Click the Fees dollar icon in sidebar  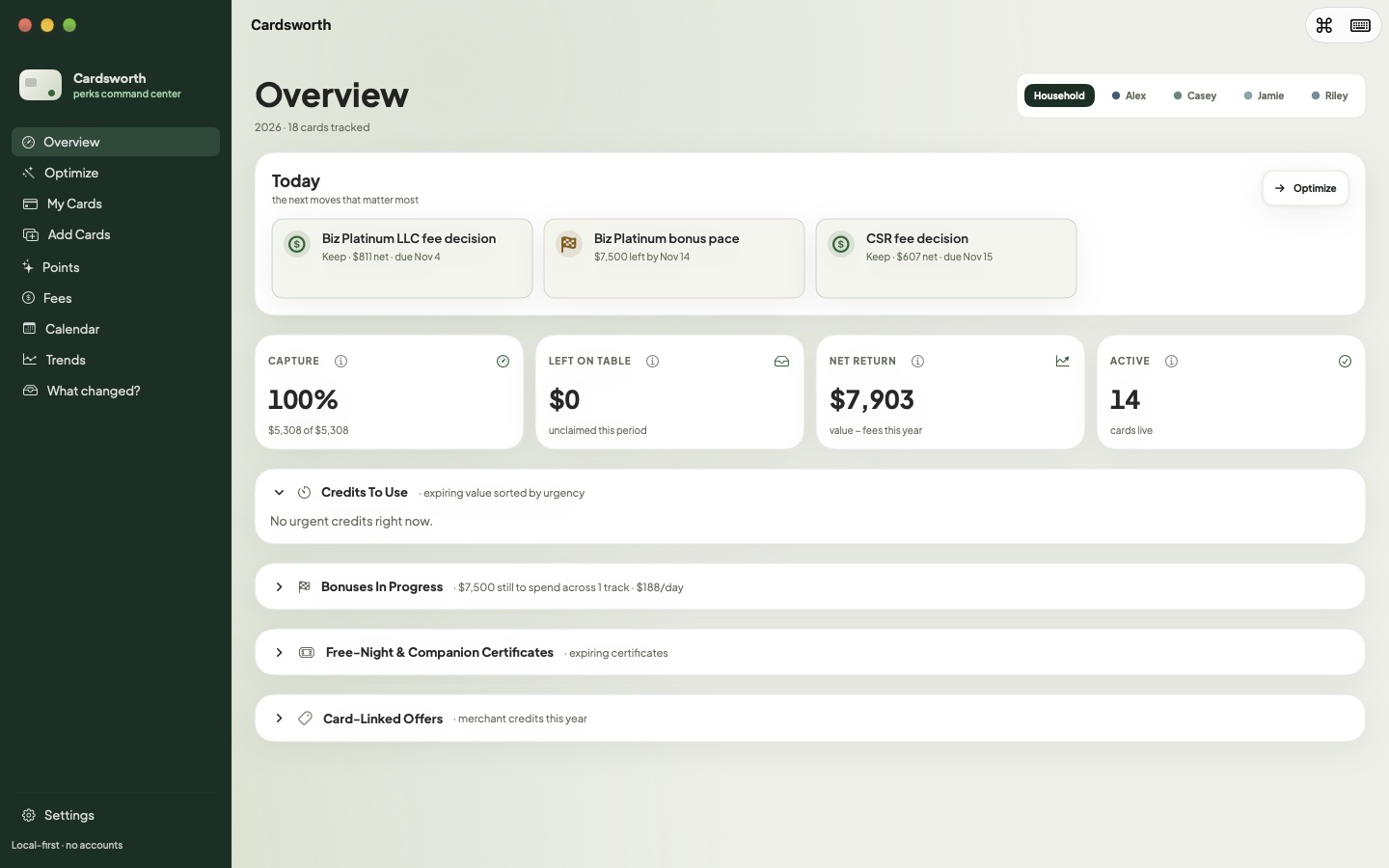[29, 298]
